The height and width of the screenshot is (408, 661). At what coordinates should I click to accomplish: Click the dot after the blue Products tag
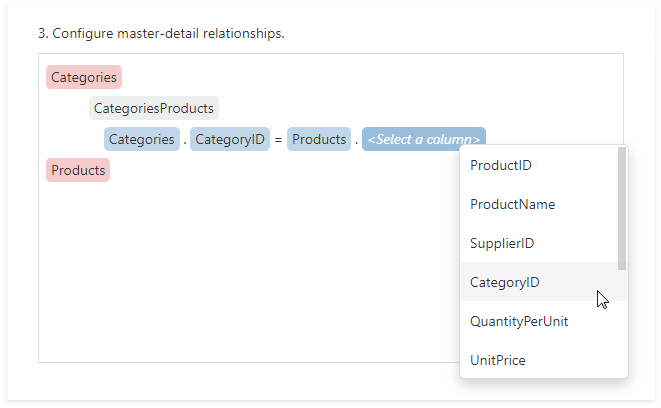(356, 141)
